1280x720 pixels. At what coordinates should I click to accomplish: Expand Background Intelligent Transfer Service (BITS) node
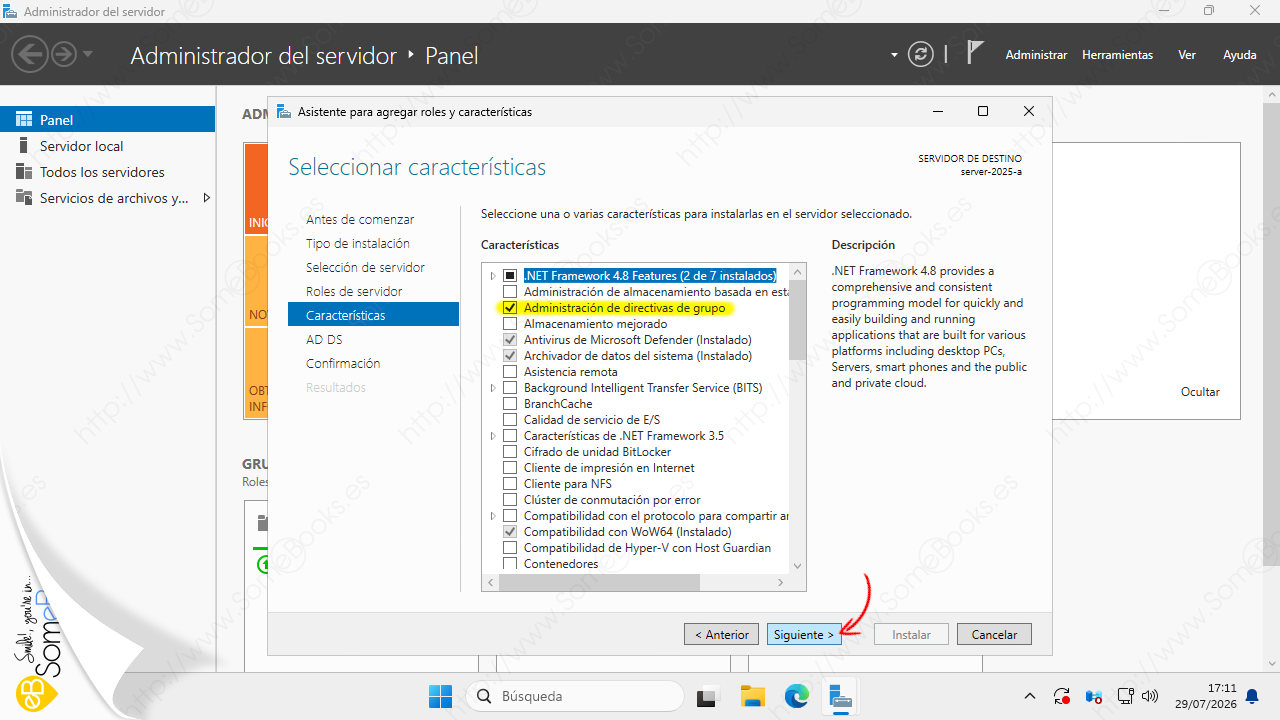493,388
